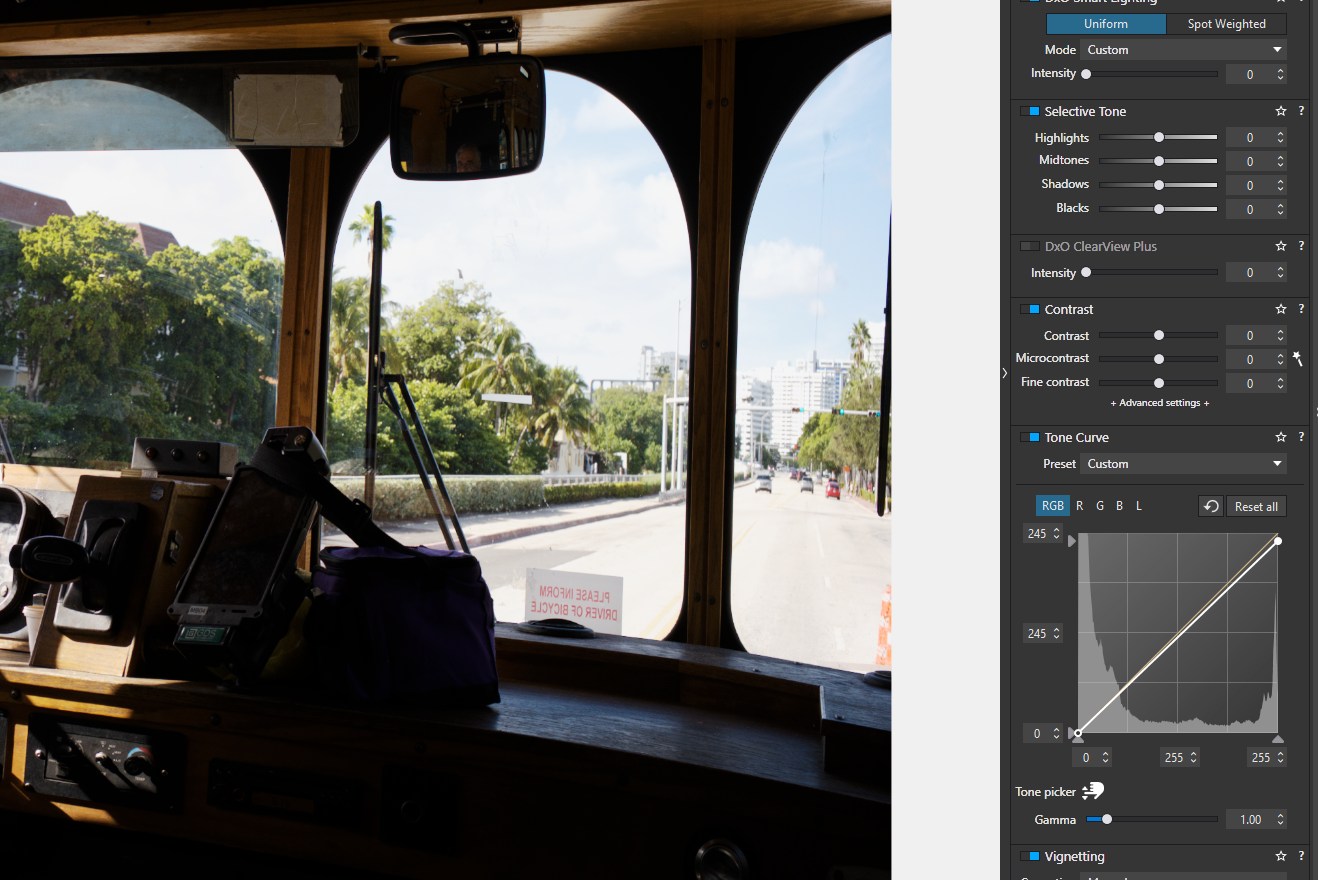1318x880 pixels.
Task: Click the Gamma slider handle
Action: (1106, 819)
